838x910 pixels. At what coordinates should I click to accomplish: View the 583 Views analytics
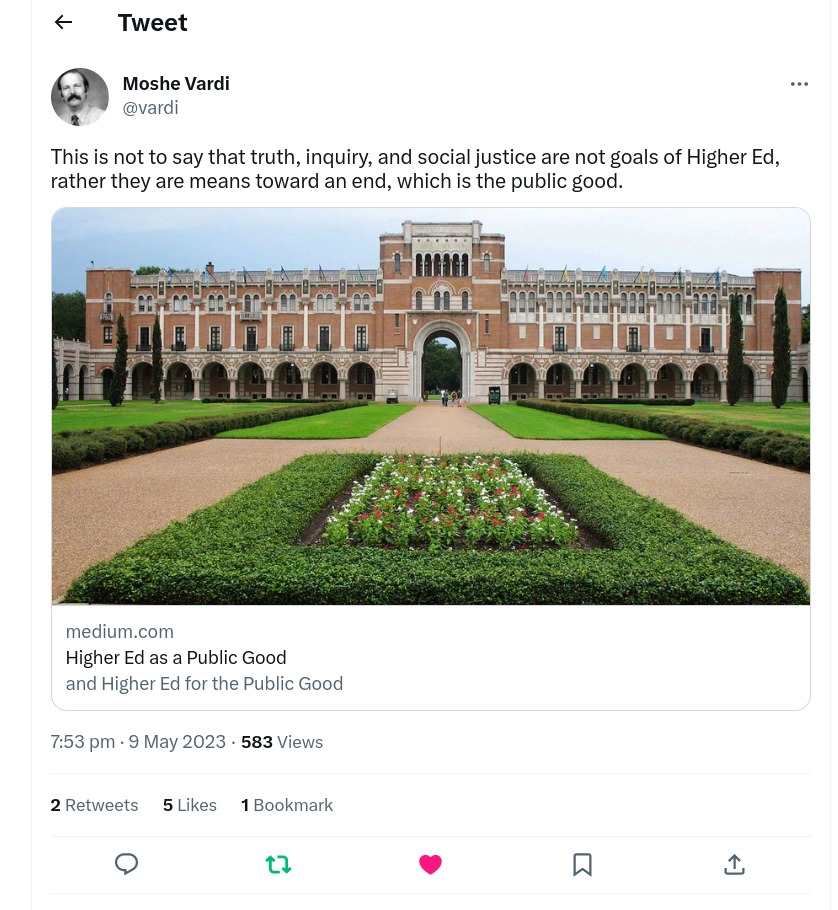[x=282, y=742]
